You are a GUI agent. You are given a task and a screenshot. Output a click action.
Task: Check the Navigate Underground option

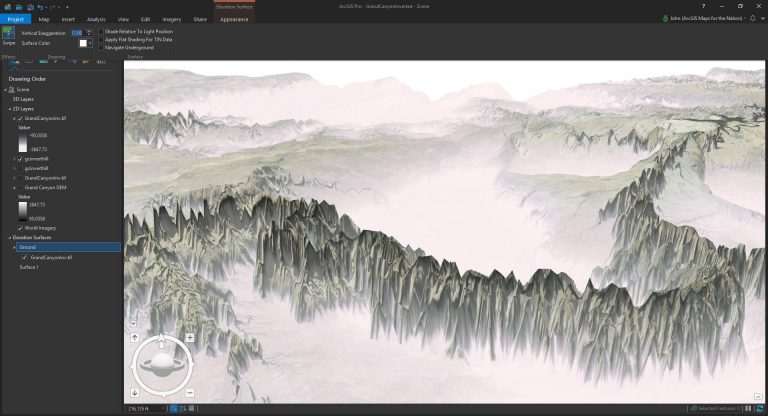(x=101, y=48)
